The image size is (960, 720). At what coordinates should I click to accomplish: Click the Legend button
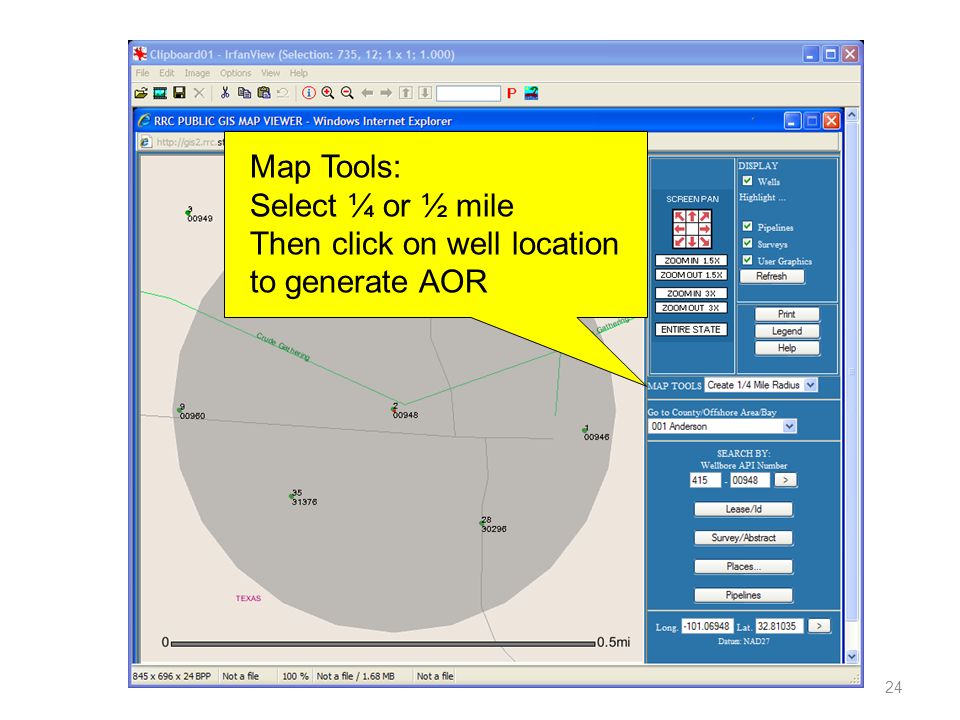point(787,331)
